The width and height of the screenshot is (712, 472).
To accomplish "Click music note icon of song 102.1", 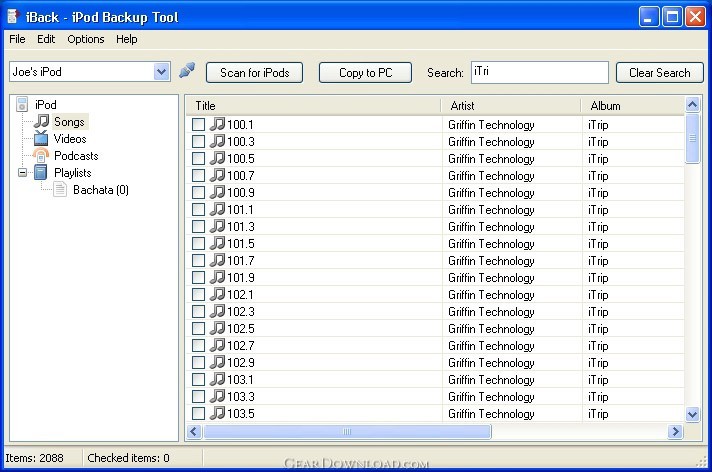I will (218, 294).
